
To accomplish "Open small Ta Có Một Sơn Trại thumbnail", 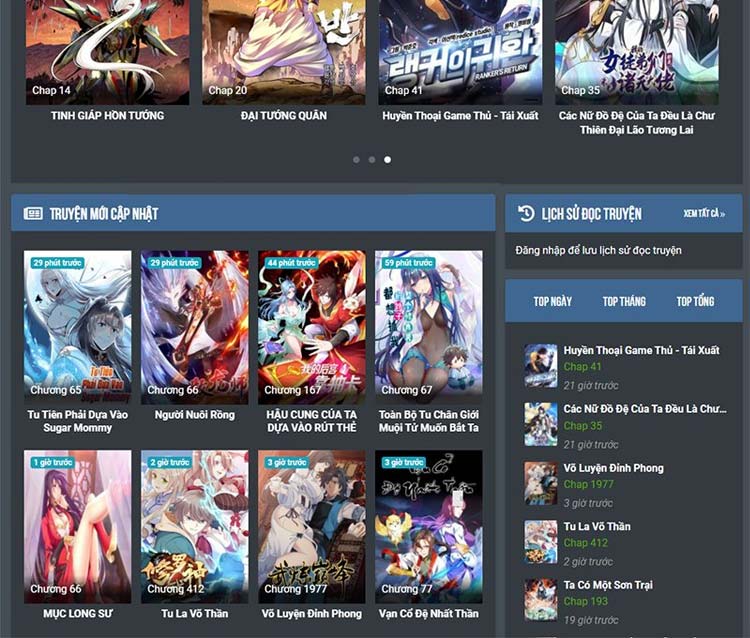I will [541, 600].
